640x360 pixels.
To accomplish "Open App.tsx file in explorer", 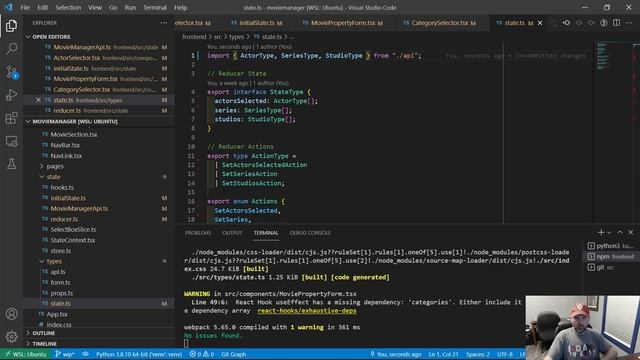I will tap(57, 314).
